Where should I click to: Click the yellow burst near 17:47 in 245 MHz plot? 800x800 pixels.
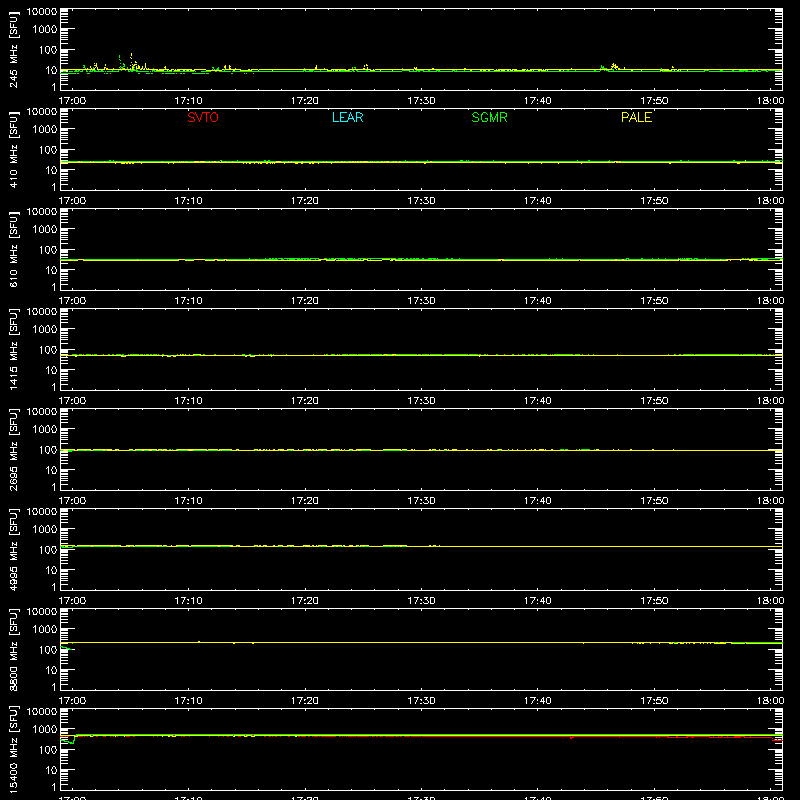coord(615,66)
